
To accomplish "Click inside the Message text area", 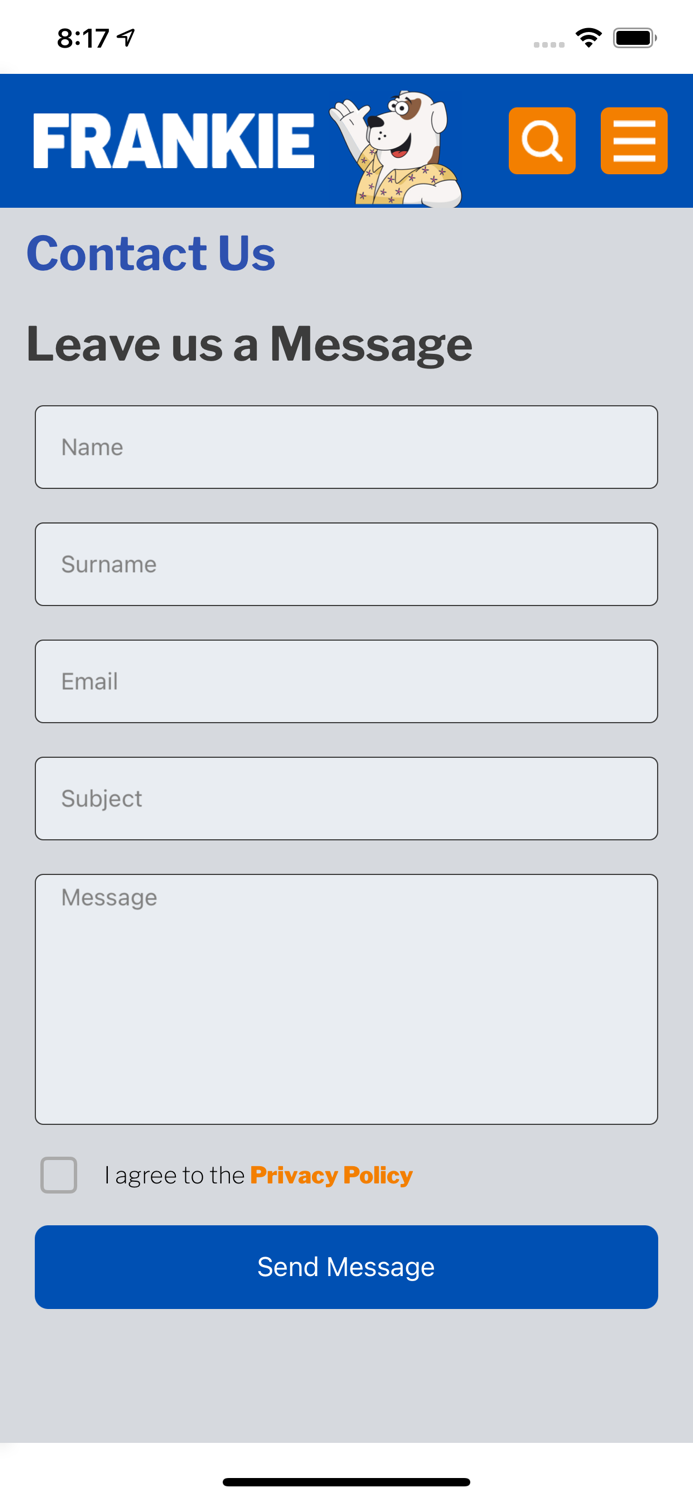I will coord(346,999).
